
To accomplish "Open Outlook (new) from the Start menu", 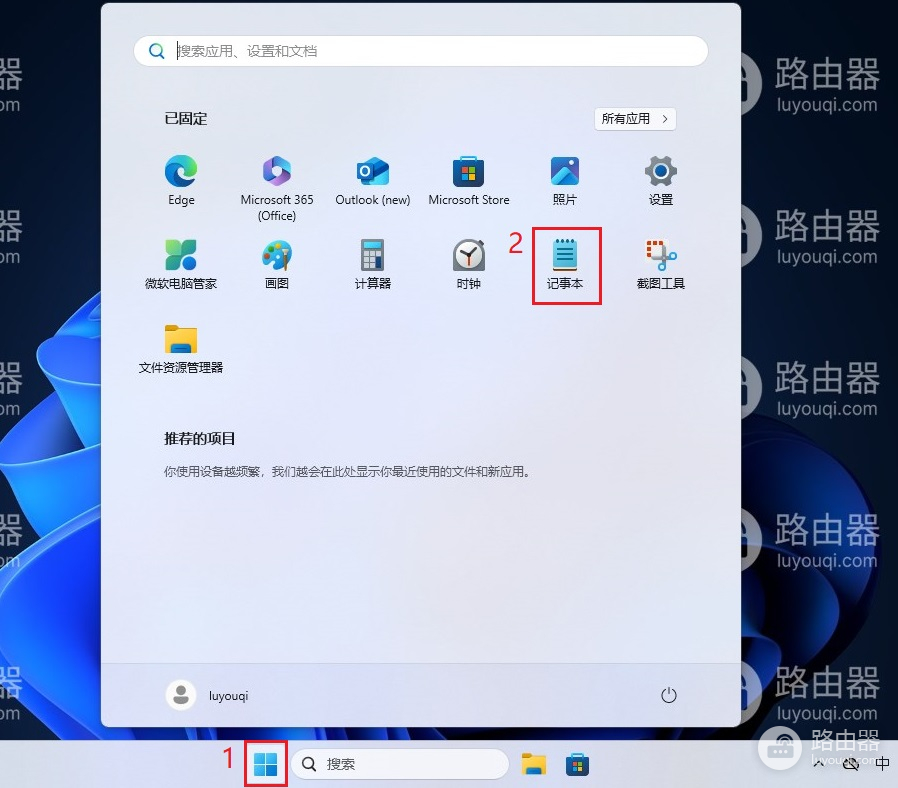I will [373, 180].
